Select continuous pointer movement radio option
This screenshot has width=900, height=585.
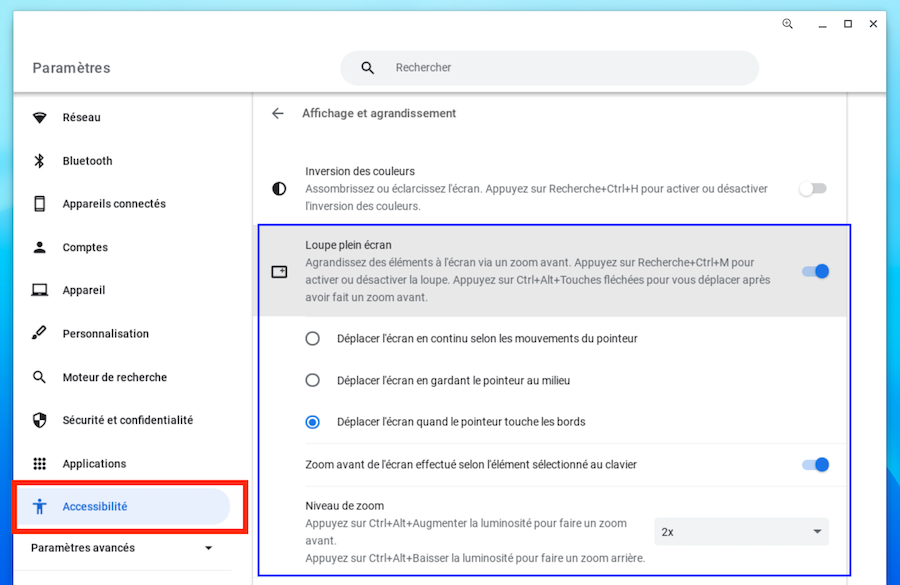[x=313, y=339]
